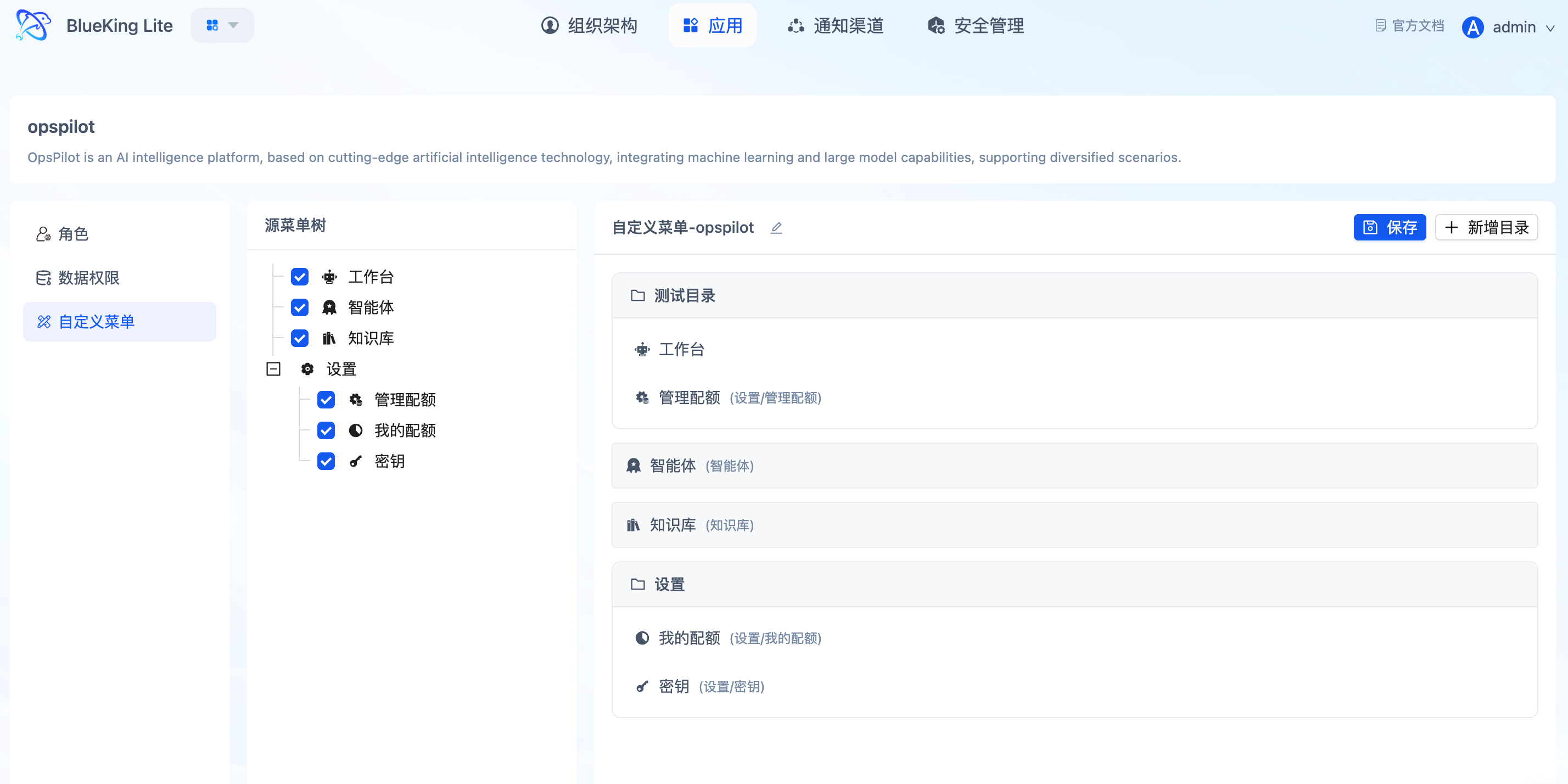Click the BlueKing Lite logo icon
The height and width of the screenshot is (784, 1568).
(x=33, y=26)
